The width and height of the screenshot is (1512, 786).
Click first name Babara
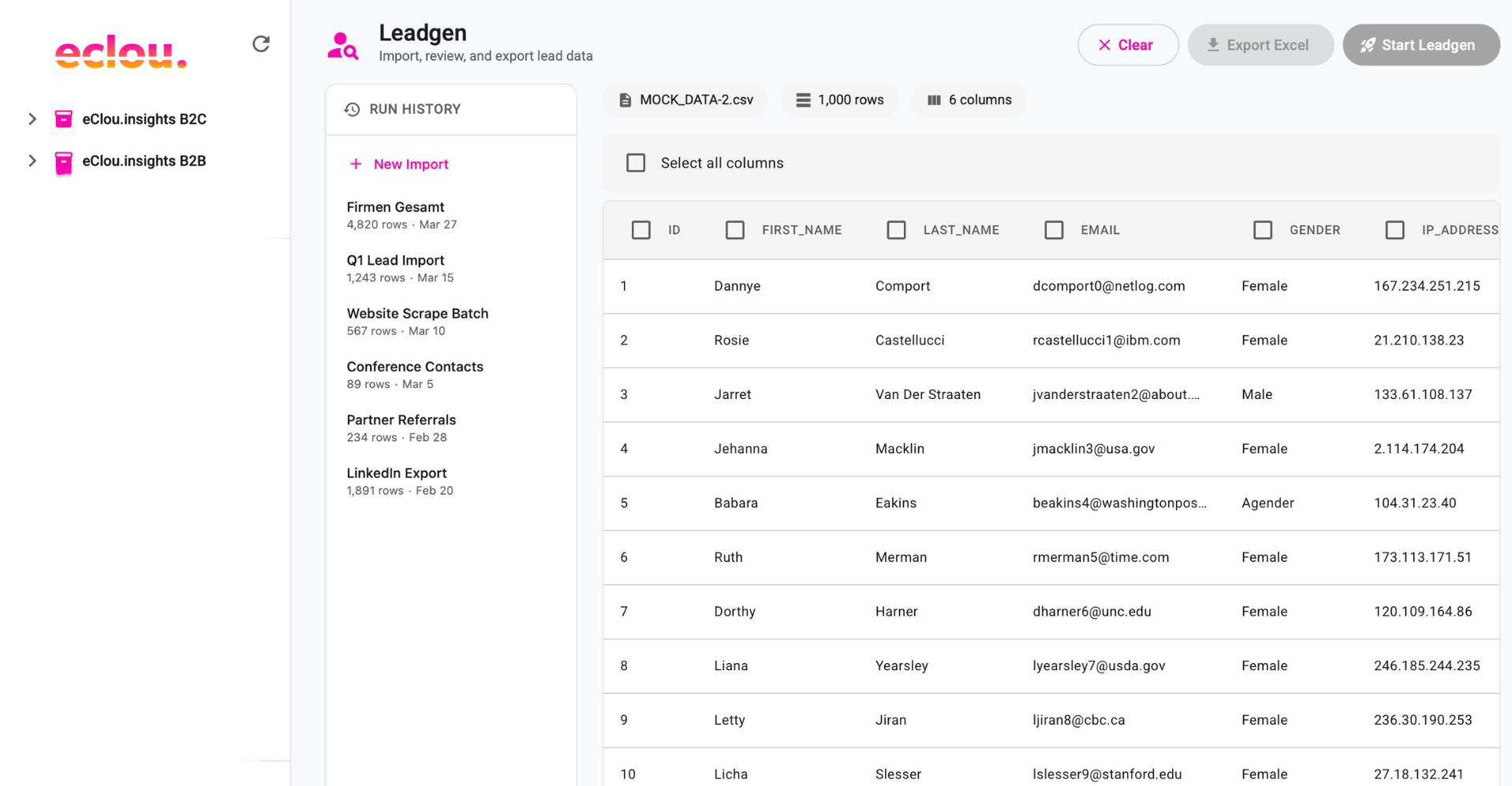coord(736,503)
